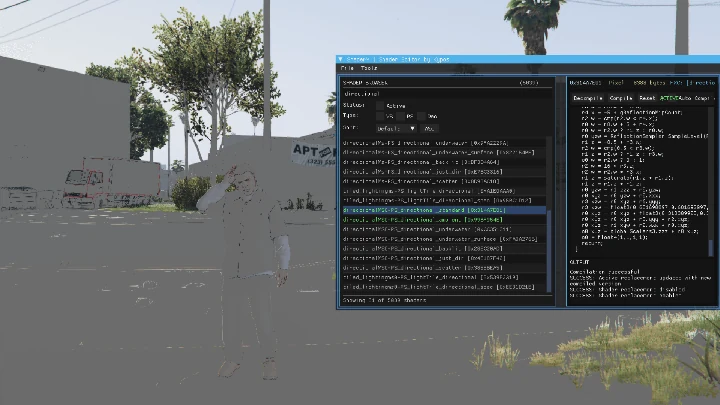Click the Shader Editor title bar
The image size is (720, 405).
pos(528,59)
